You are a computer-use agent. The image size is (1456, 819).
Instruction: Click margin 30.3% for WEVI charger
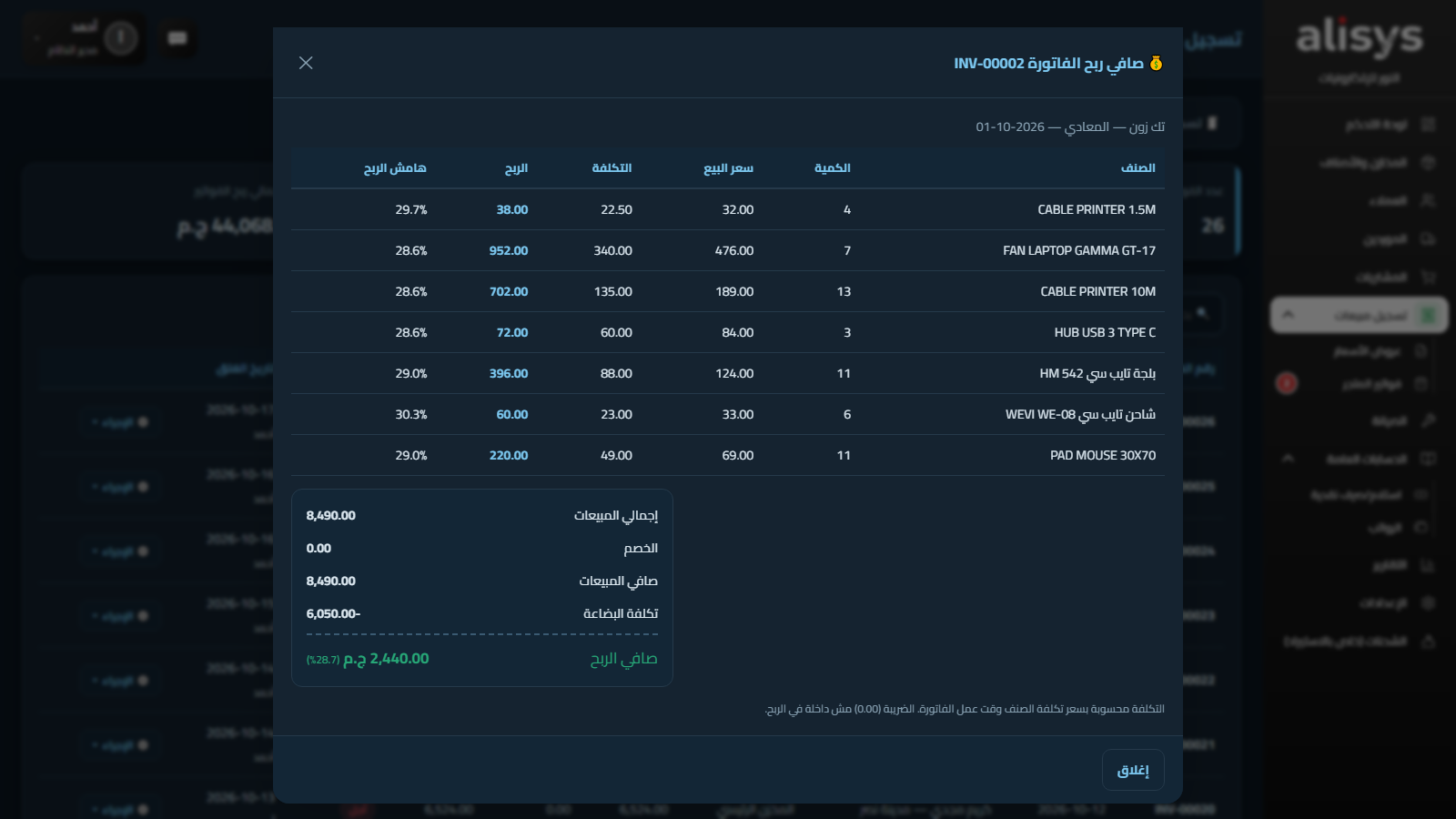coord(411,414)
